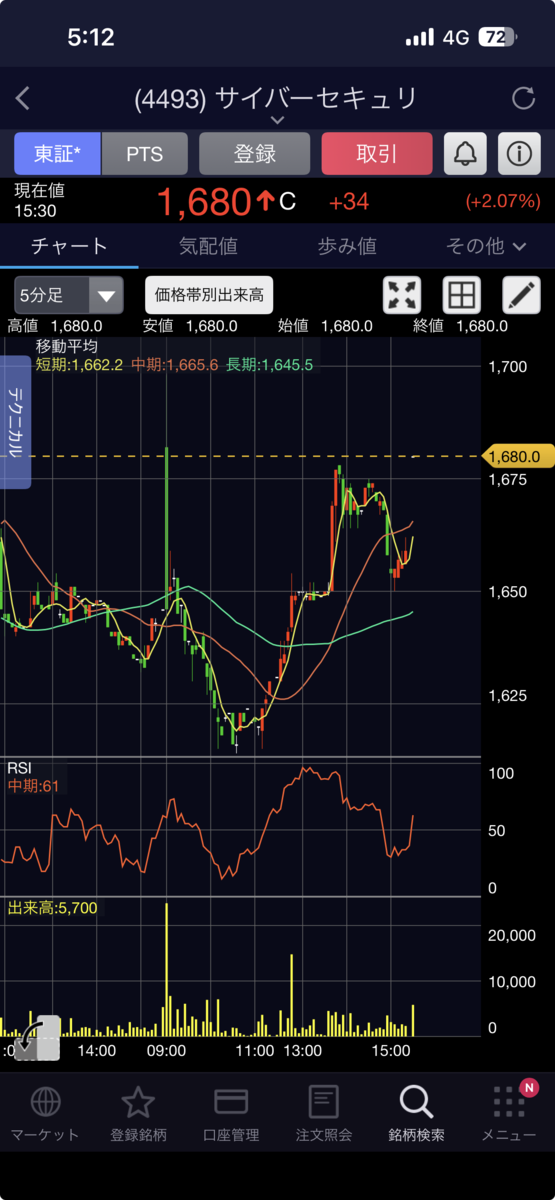
Task: Tap the 15:00 time axis label
Action: [x=391, y=1051]
